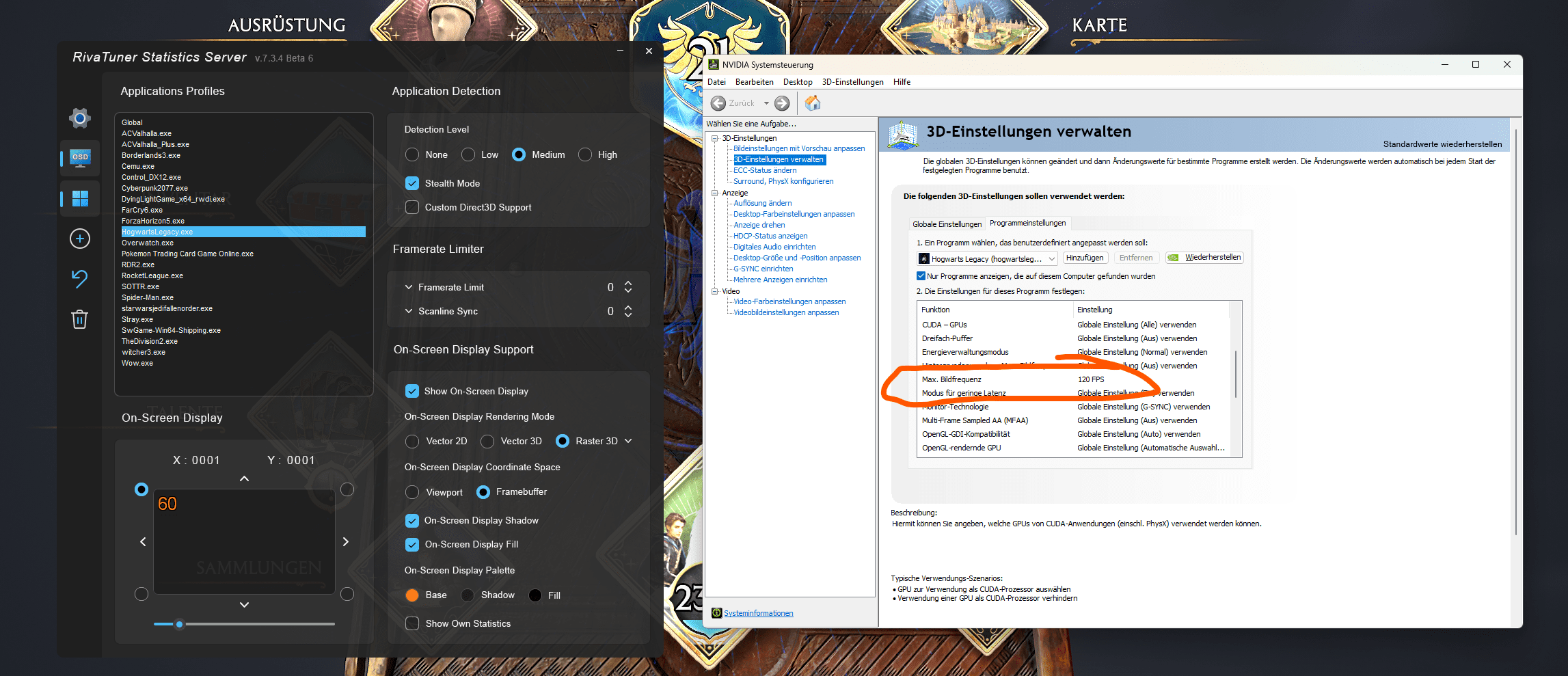The image size is (1568, 676).
Task: Open RivaTuner settings gear icon
Action: point(80,118)
